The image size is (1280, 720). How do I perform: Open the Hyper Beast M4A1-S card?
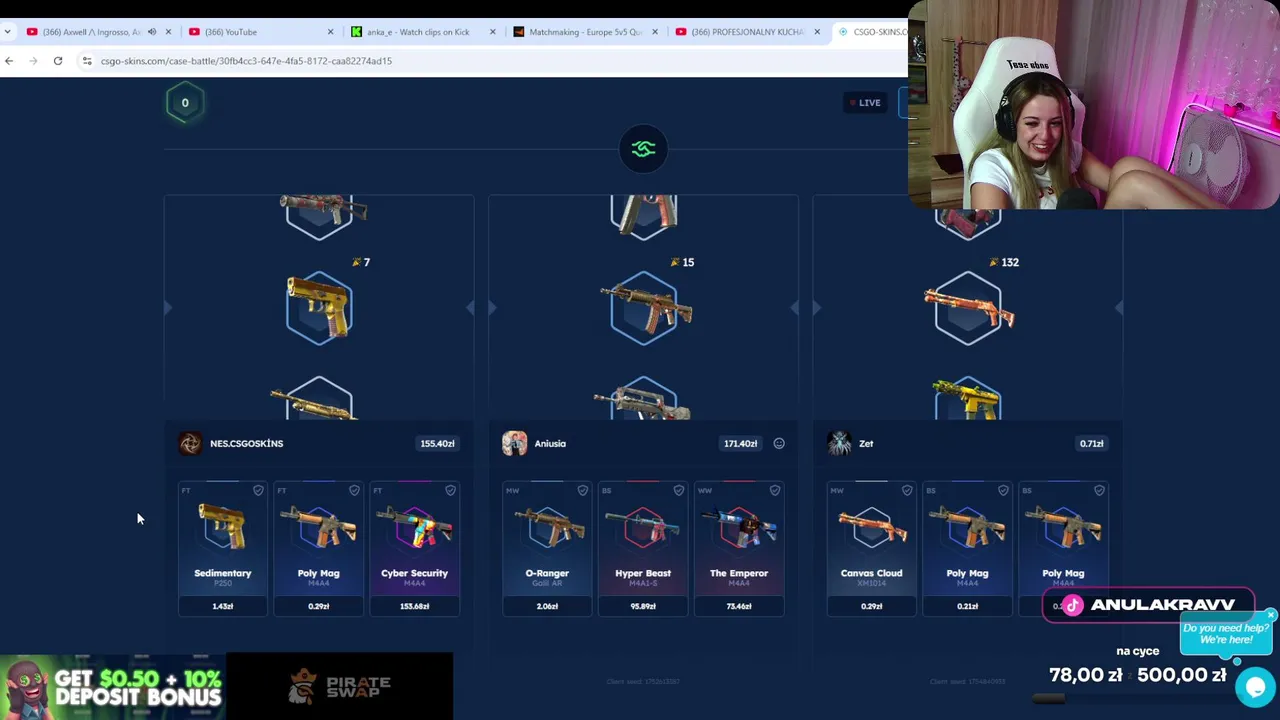pos(643,548)
